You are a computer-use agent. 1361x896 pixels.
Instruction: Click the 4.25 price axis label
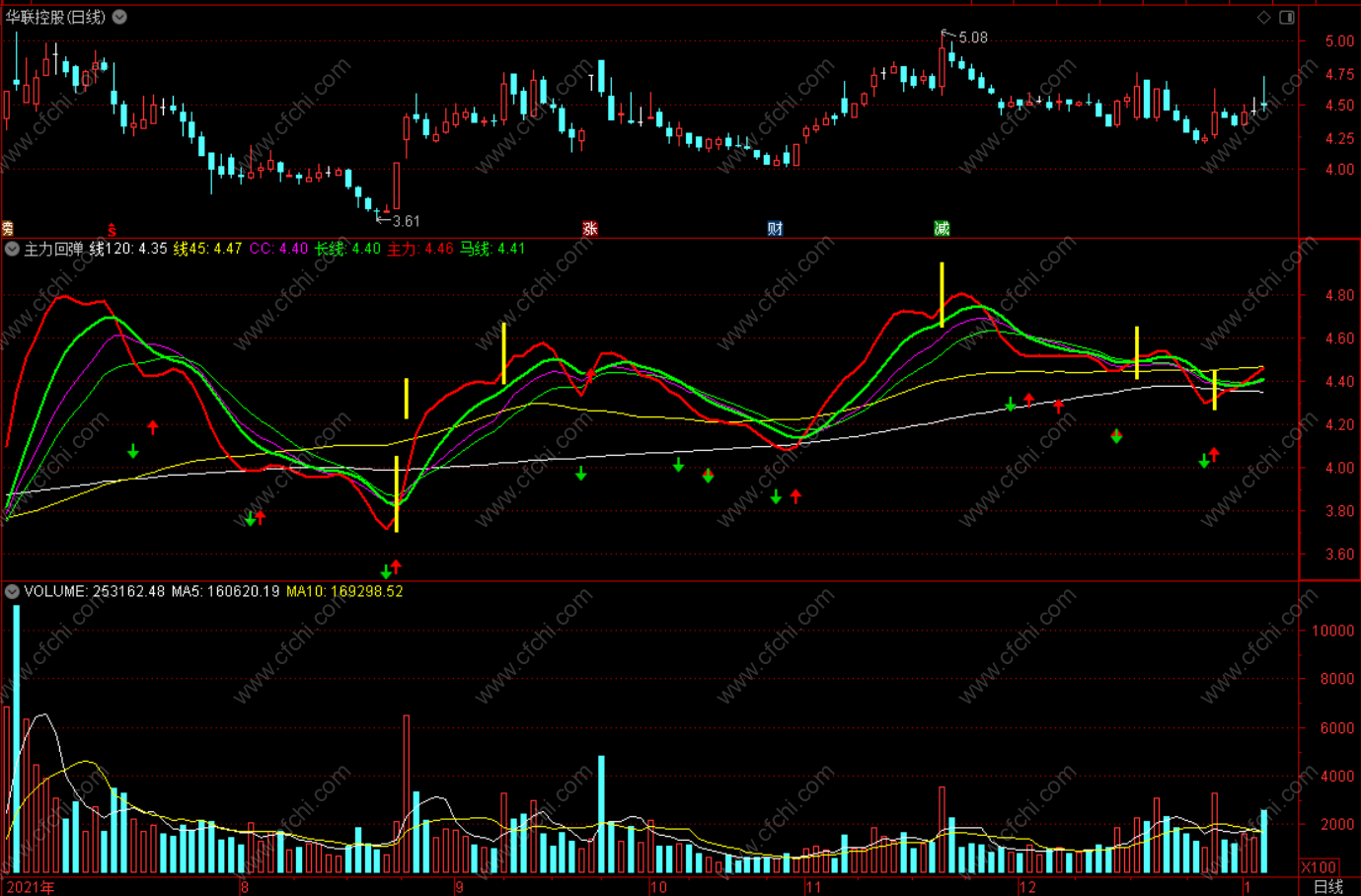click(1339, 138)
